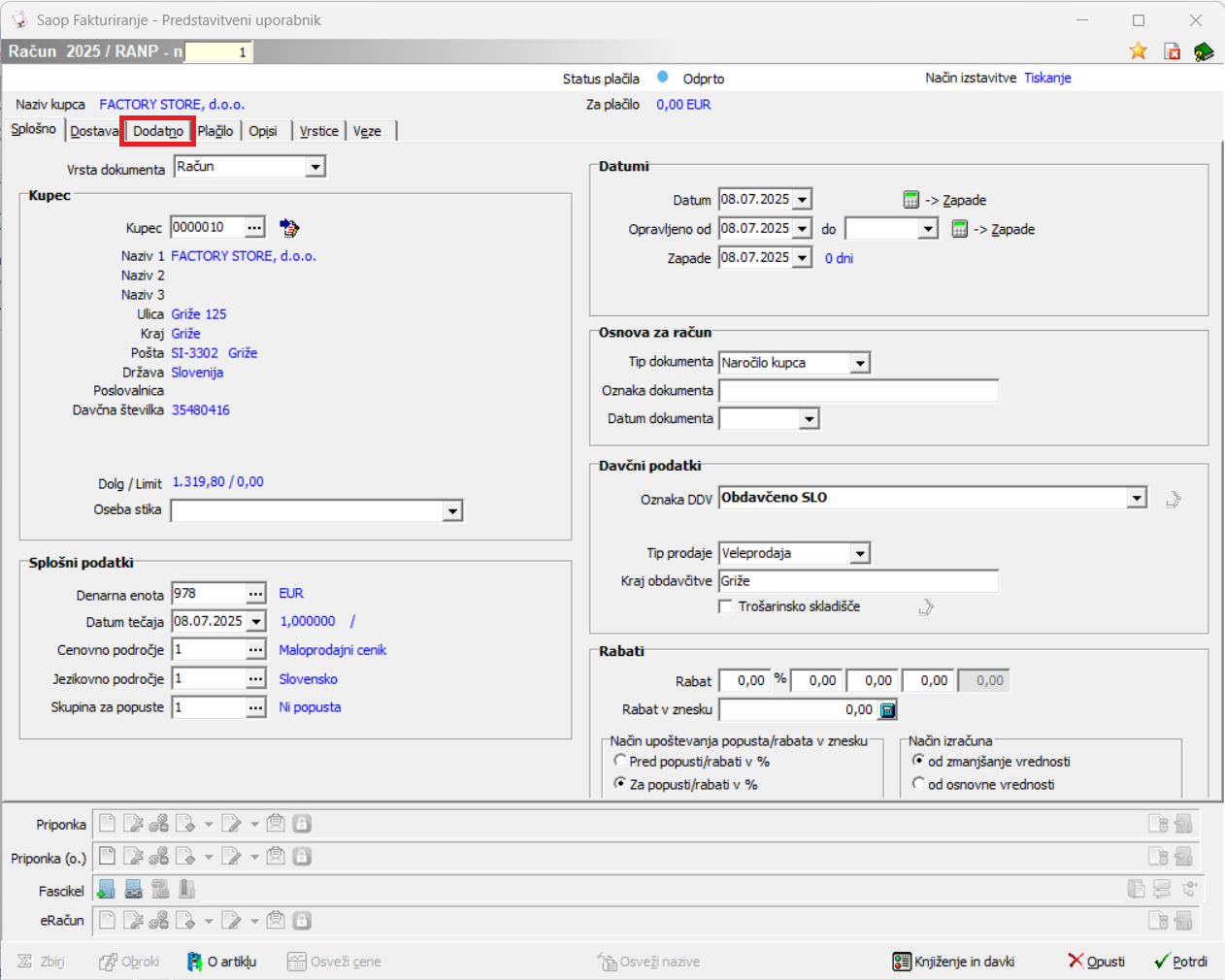Expand the Oznaka DDV dropdown
This screenshot has height=980, width=1225.
(1137, 498)
